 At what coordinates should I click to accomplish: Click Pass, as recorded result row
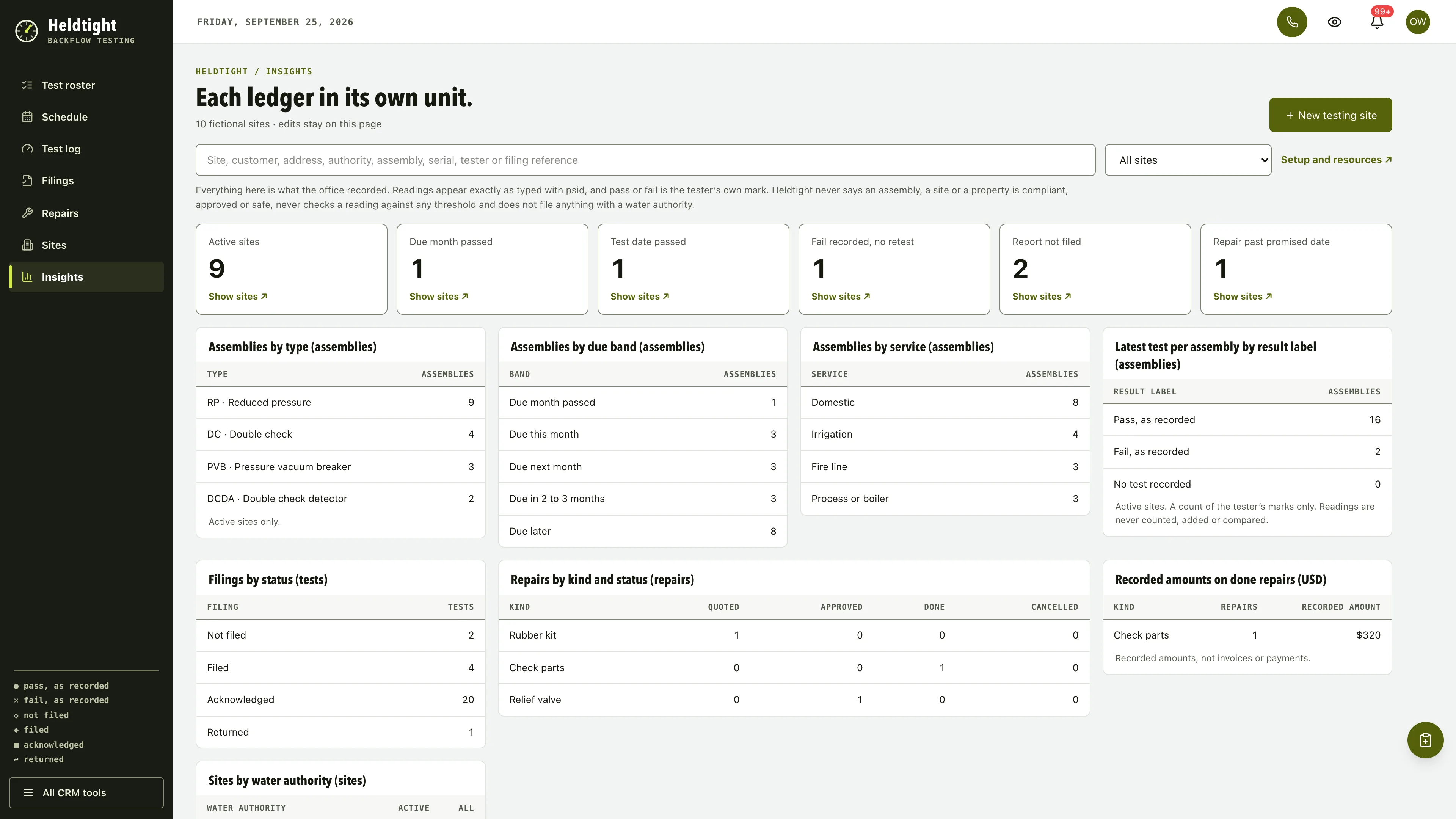pos(1247,420)
